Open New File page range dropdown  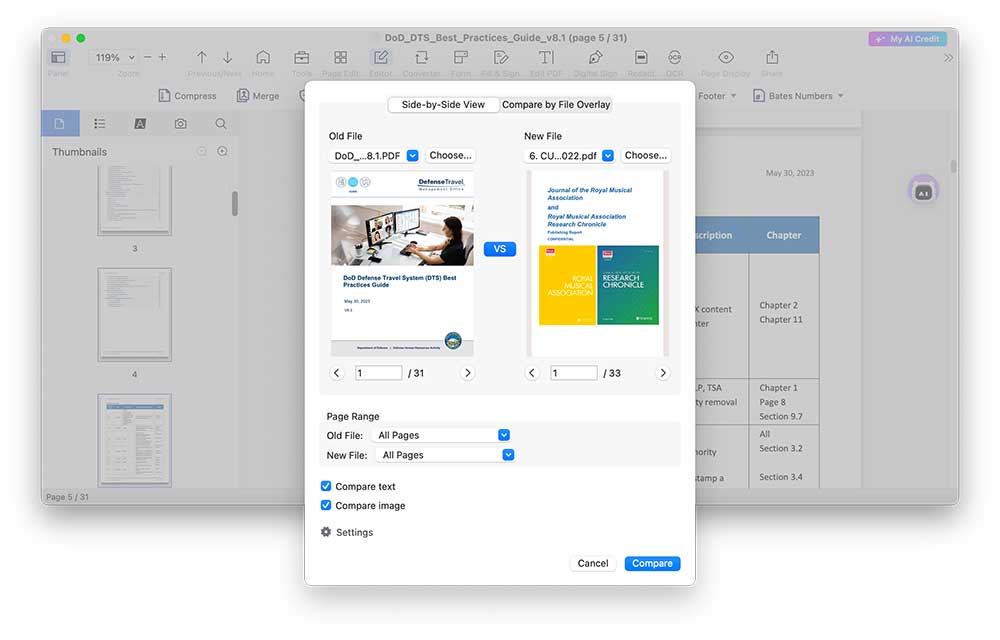point(446,455)
